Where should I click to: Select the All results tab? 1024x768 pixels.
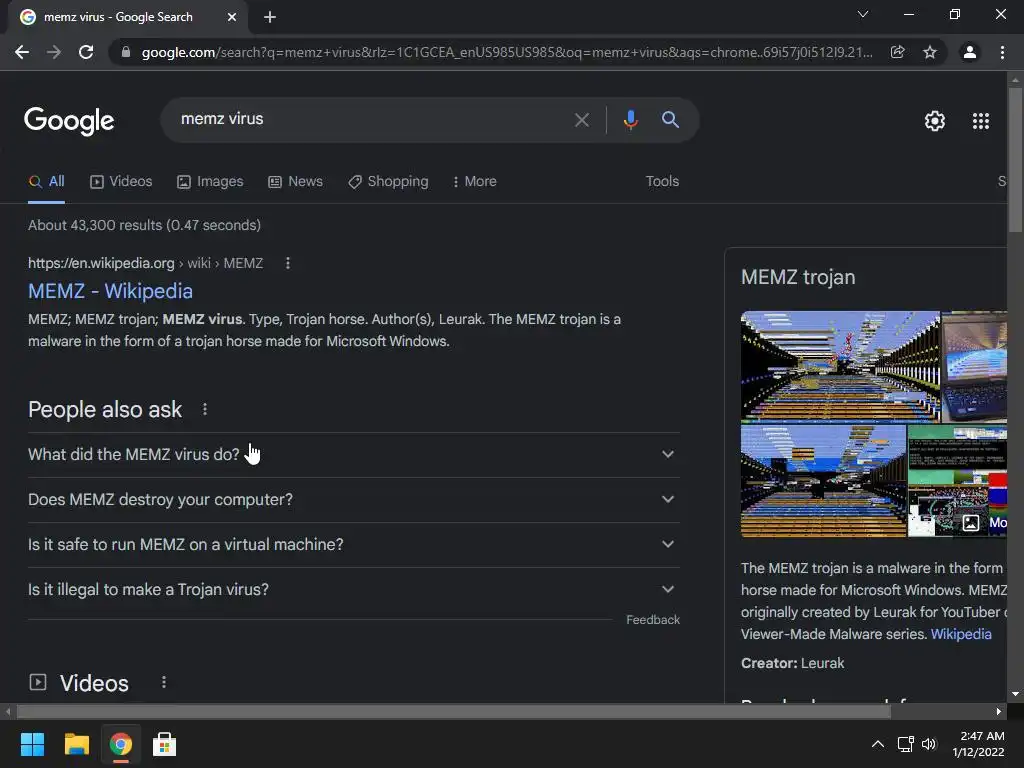tap(46, 182)
